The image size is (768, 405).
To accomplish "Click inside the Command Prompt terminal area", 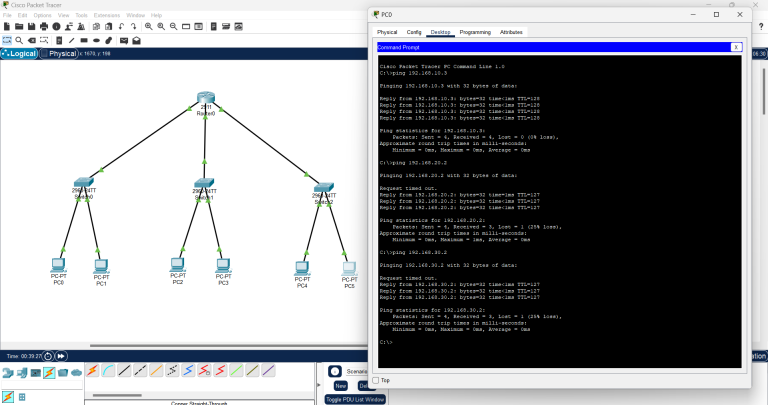I will (559, 211).
